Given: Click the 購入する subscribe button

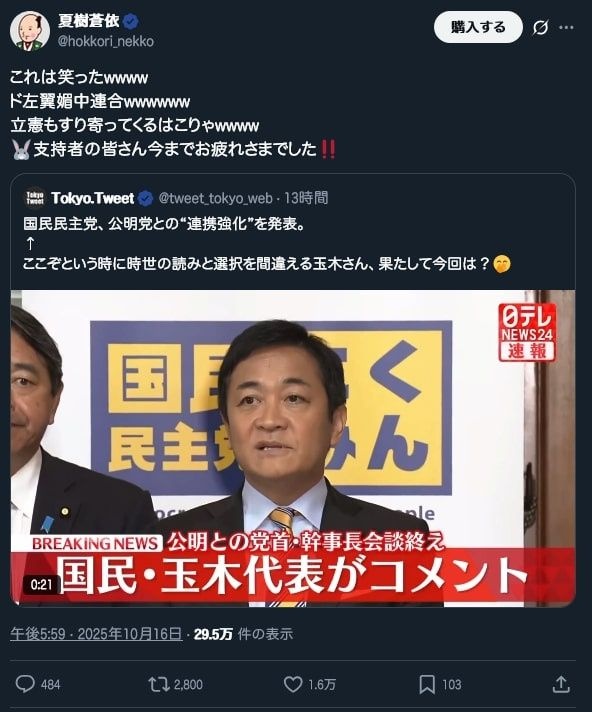Looking at the screenshot, I should point(478,28).
